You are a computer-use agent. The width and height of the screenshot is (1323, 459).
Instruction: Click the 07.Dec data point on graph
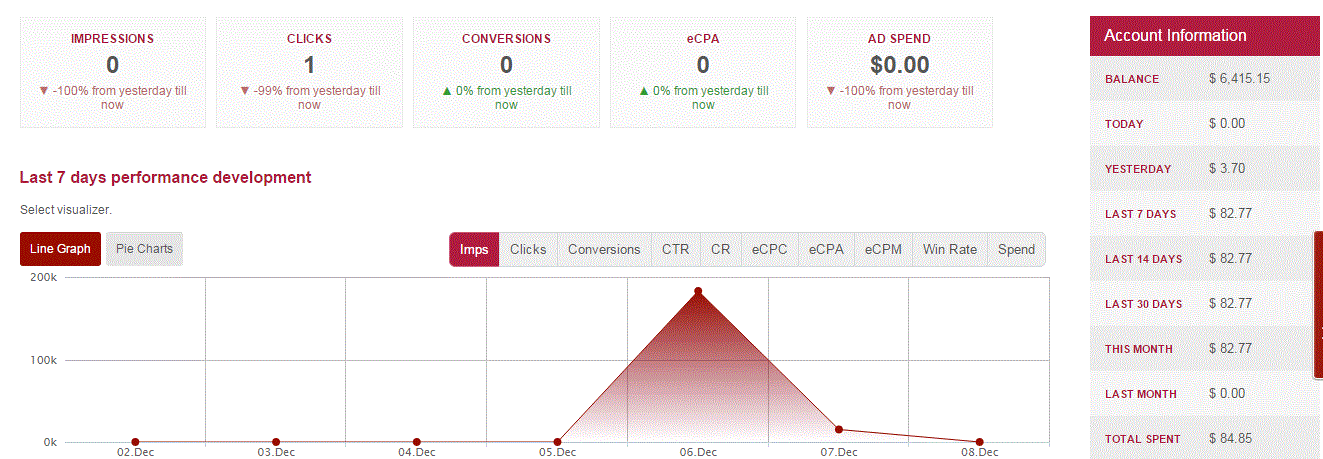coord(839,429)
